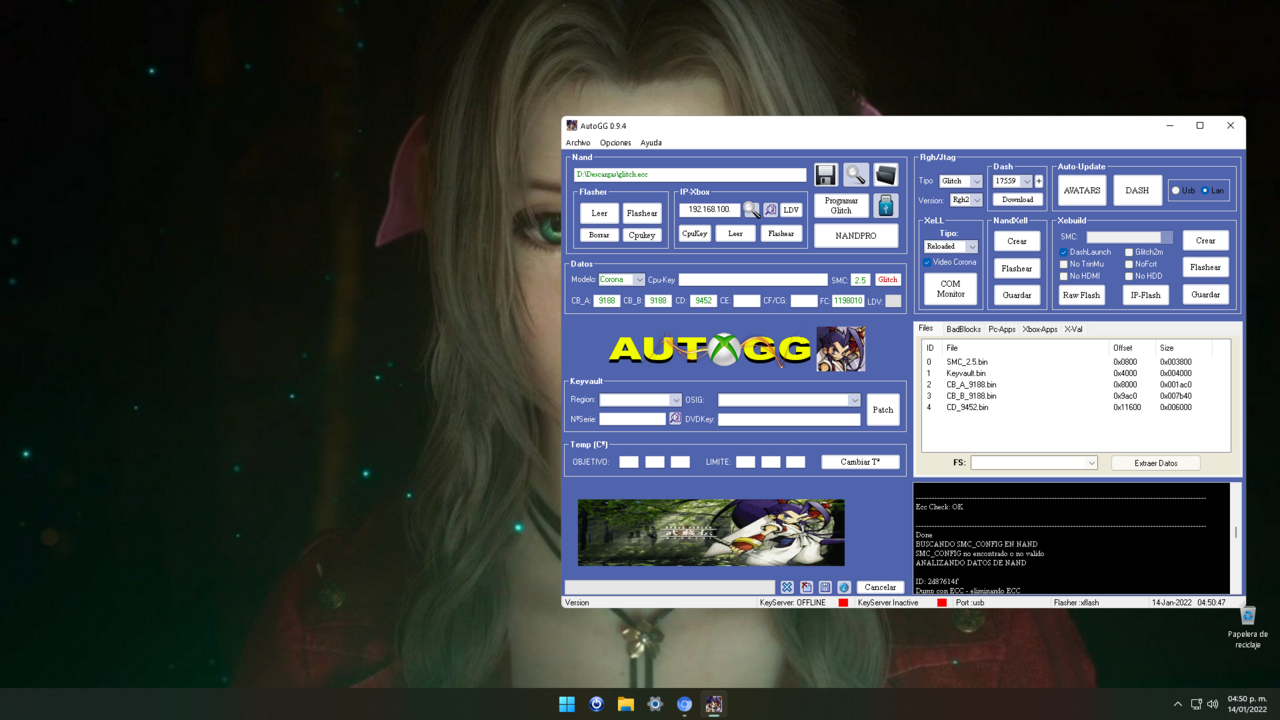Click the AutoGG icon in the taskbar
Image resolution: width=1280 pixels, height=720 pixels.
tap(714, 704)
